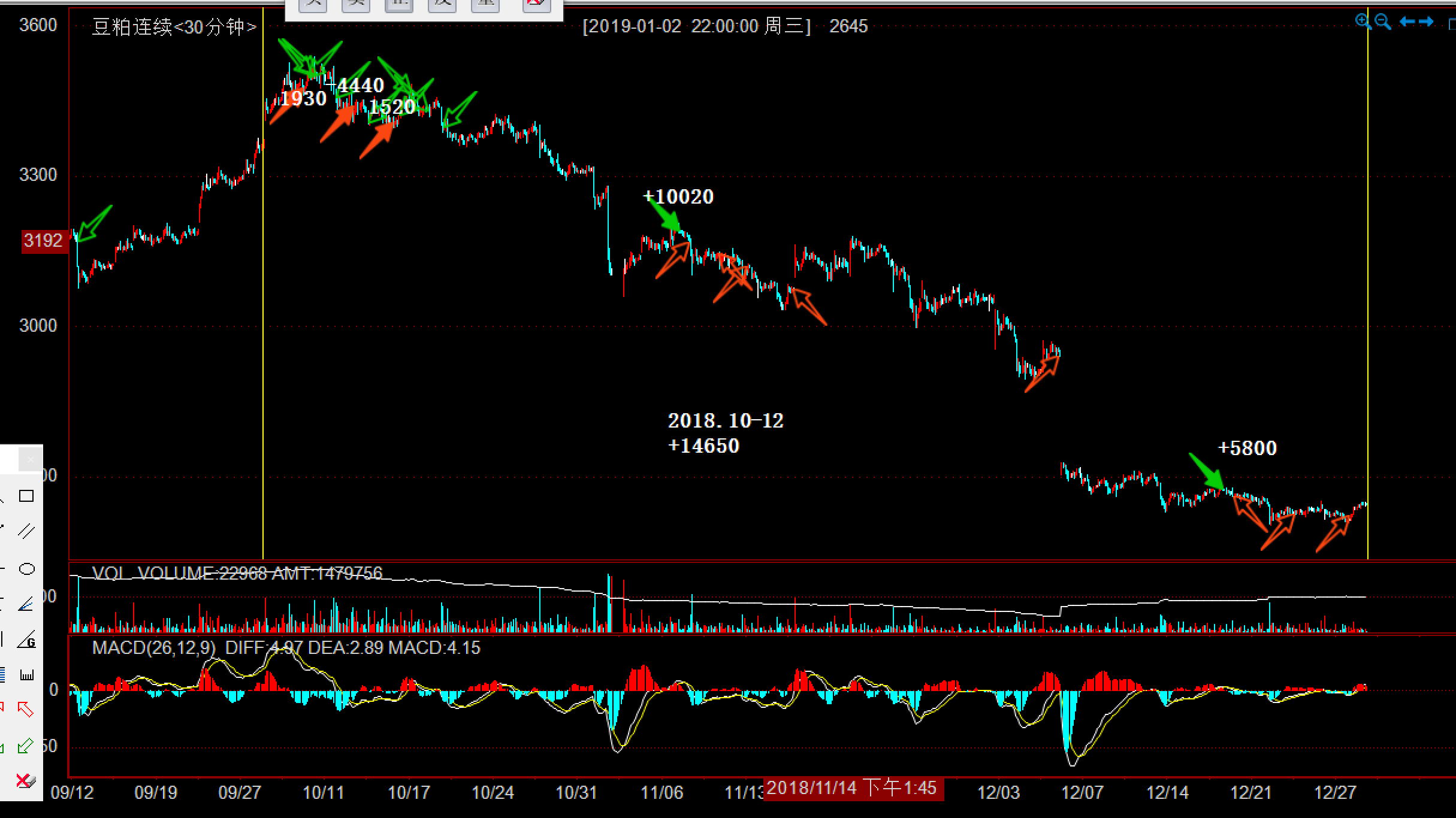1456x818 pixels.
Task: Click the 12/07 date axis label
Action: (1082, 793)
